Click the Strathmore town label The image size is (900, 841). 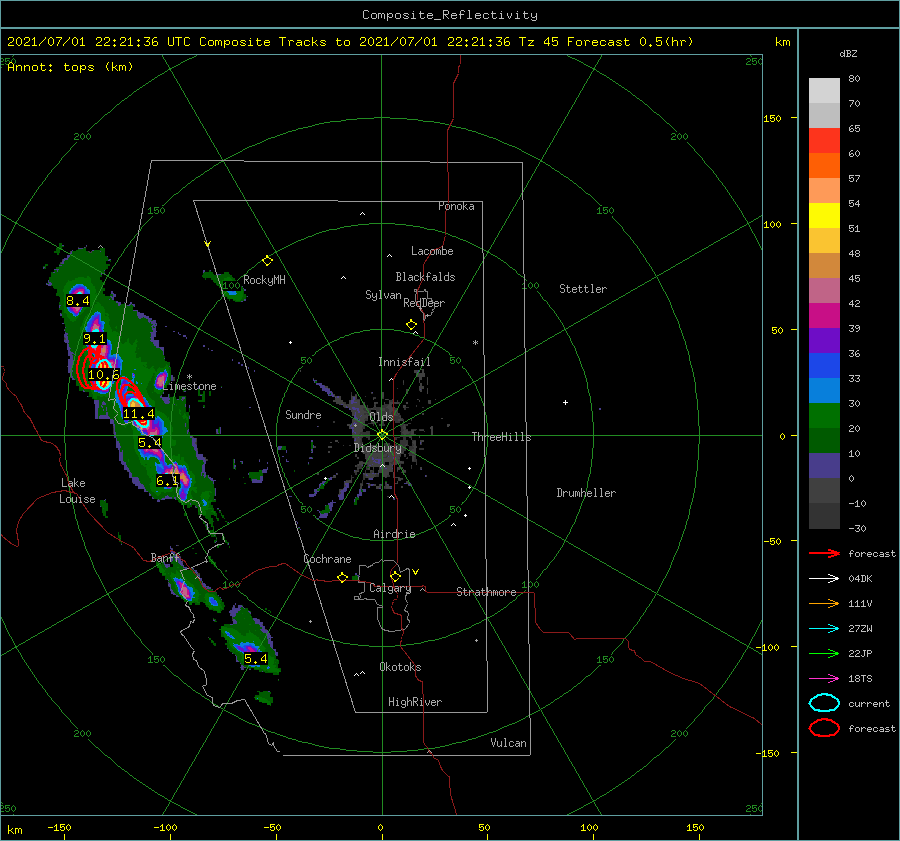click(486, 592)
